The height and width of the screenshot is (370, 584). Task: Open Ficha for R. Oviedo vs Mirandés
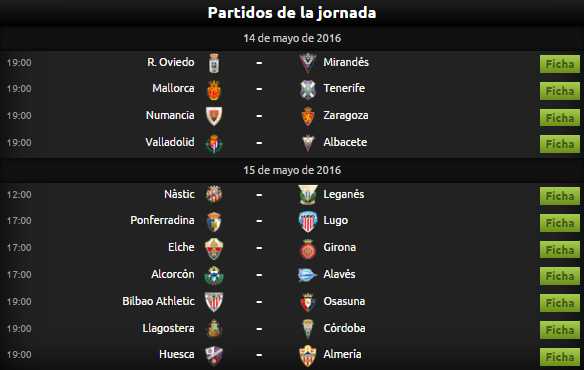pos(560,64)
